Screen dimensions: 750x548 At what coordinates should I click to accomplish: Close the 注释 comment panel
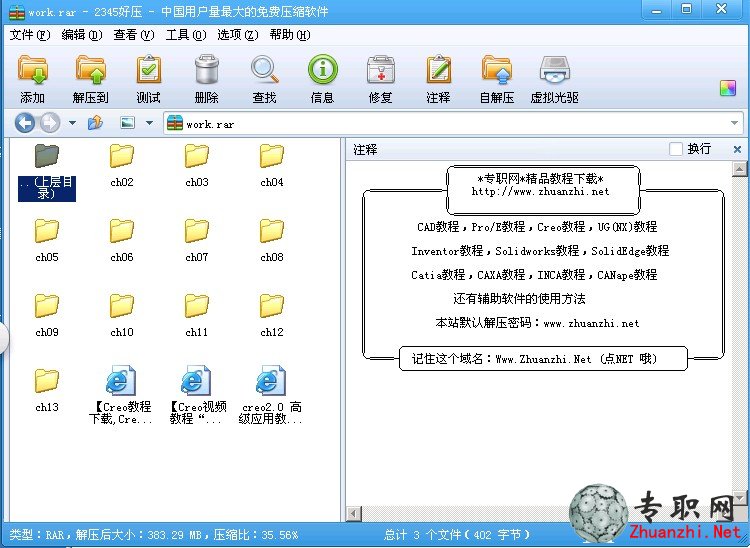(737, 150)
